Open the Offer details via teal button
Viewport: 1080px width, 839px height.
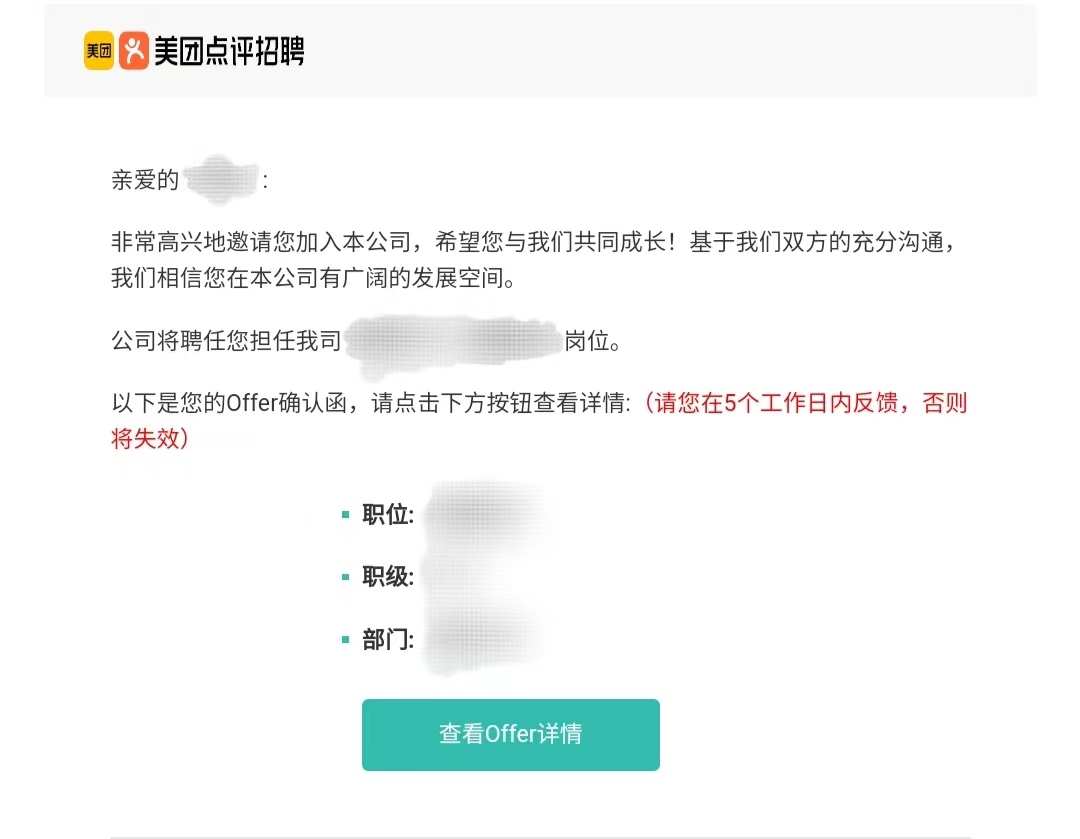pyautogui.click(x=510, y=734)
